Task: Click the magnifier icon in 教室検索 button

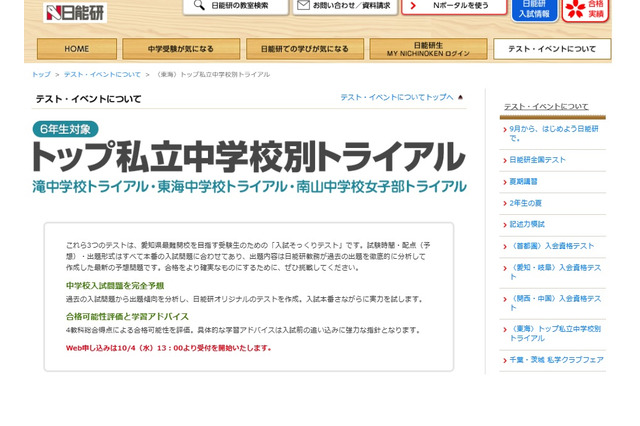Action: pos(199,5)
